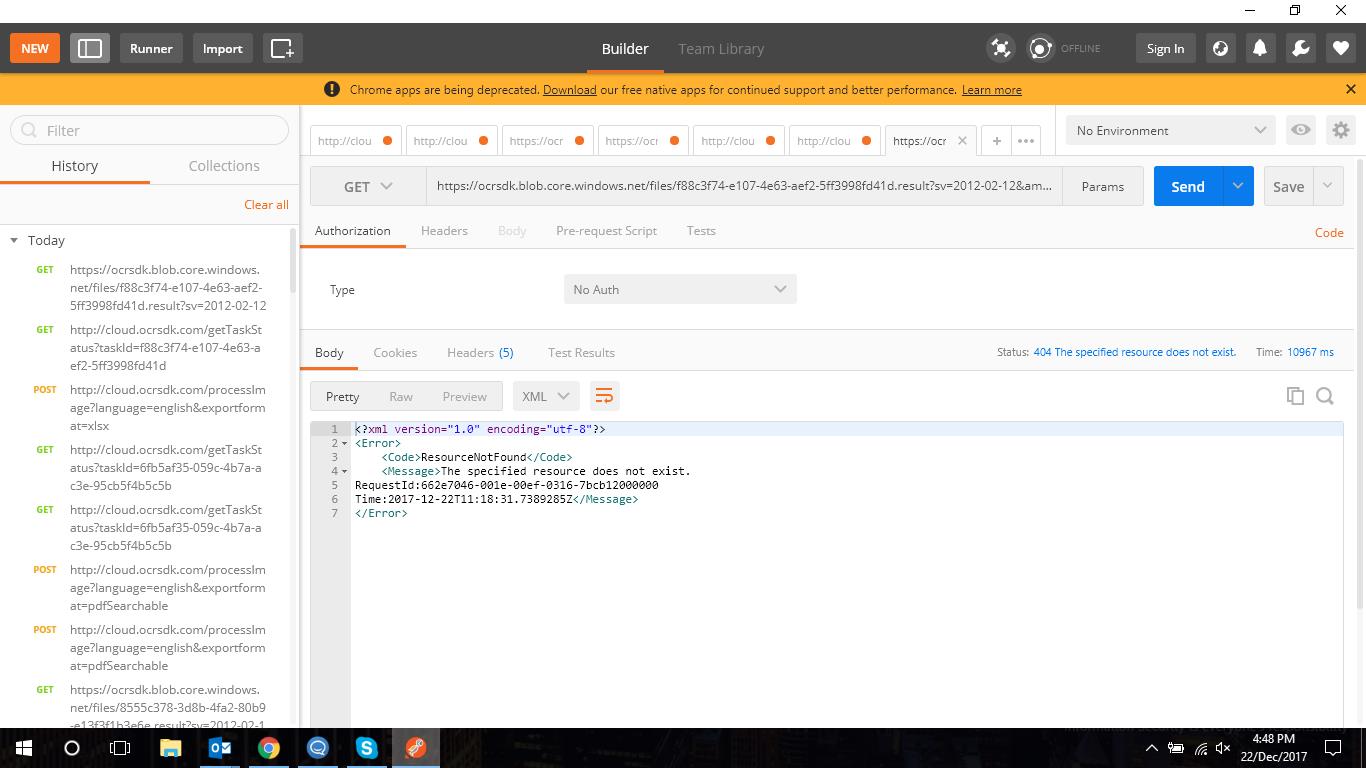The width and height of the screenshot is (1366, 768).
Task: Copy the response body to clipboard
Action: (1295, 395)
